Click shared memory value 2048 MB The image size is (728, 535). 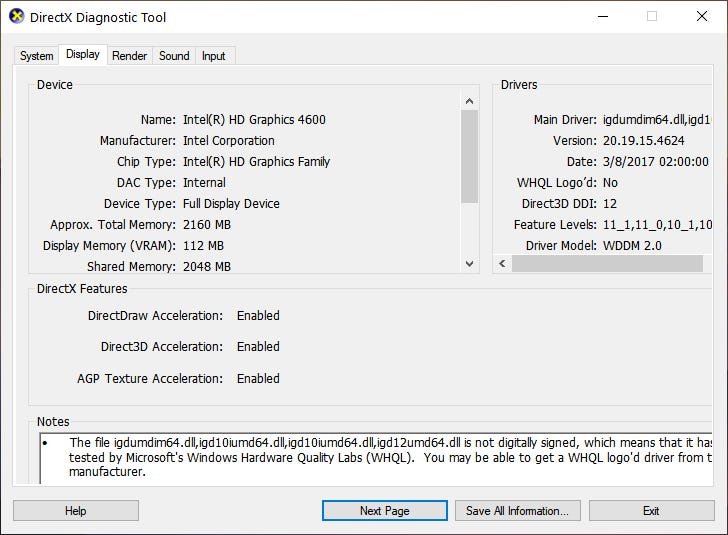[x=207, y=267]
